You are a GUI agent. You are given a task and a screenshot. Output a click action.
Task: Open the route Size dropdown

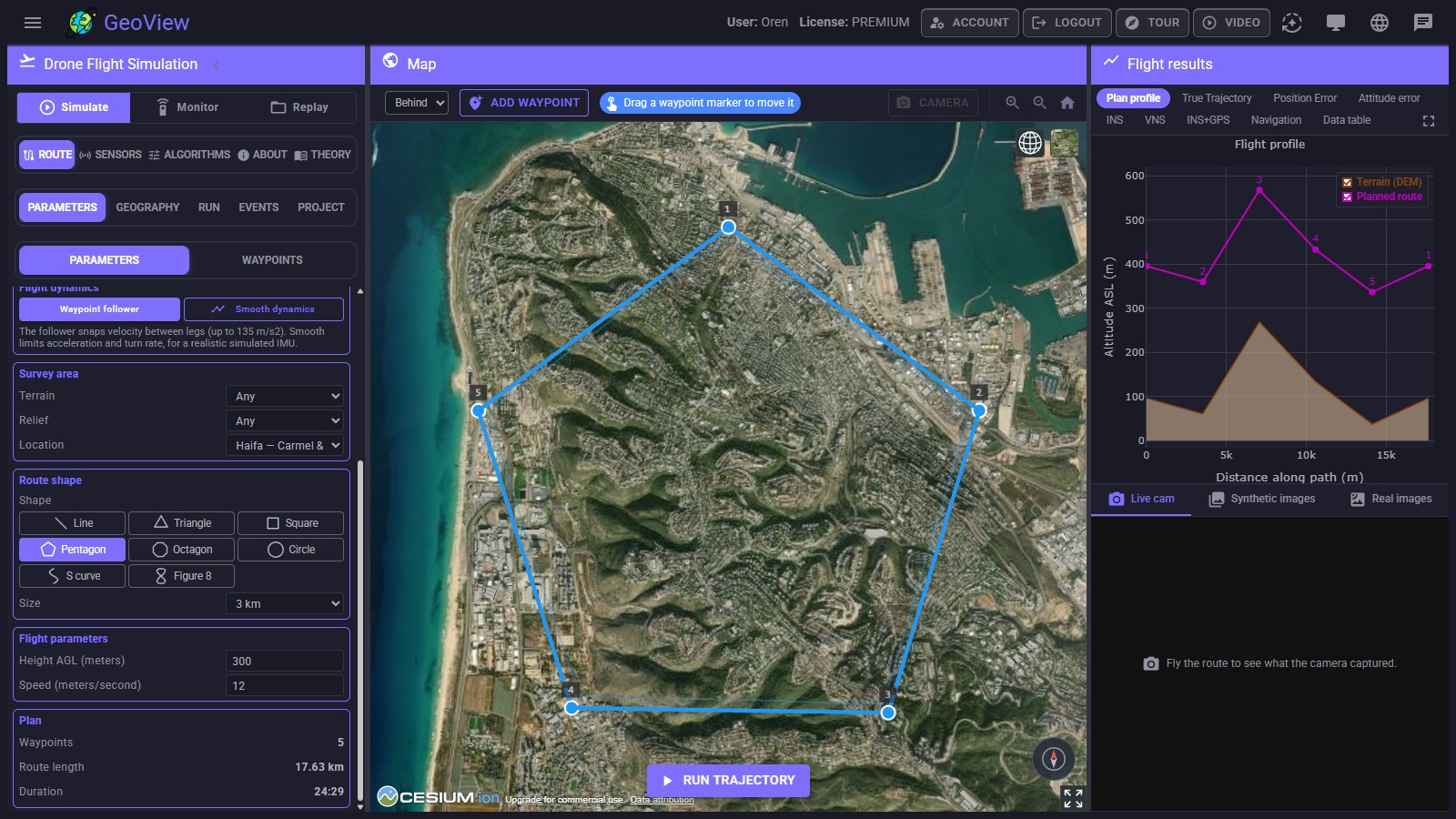pyautogui.click(x=285, y=603)
